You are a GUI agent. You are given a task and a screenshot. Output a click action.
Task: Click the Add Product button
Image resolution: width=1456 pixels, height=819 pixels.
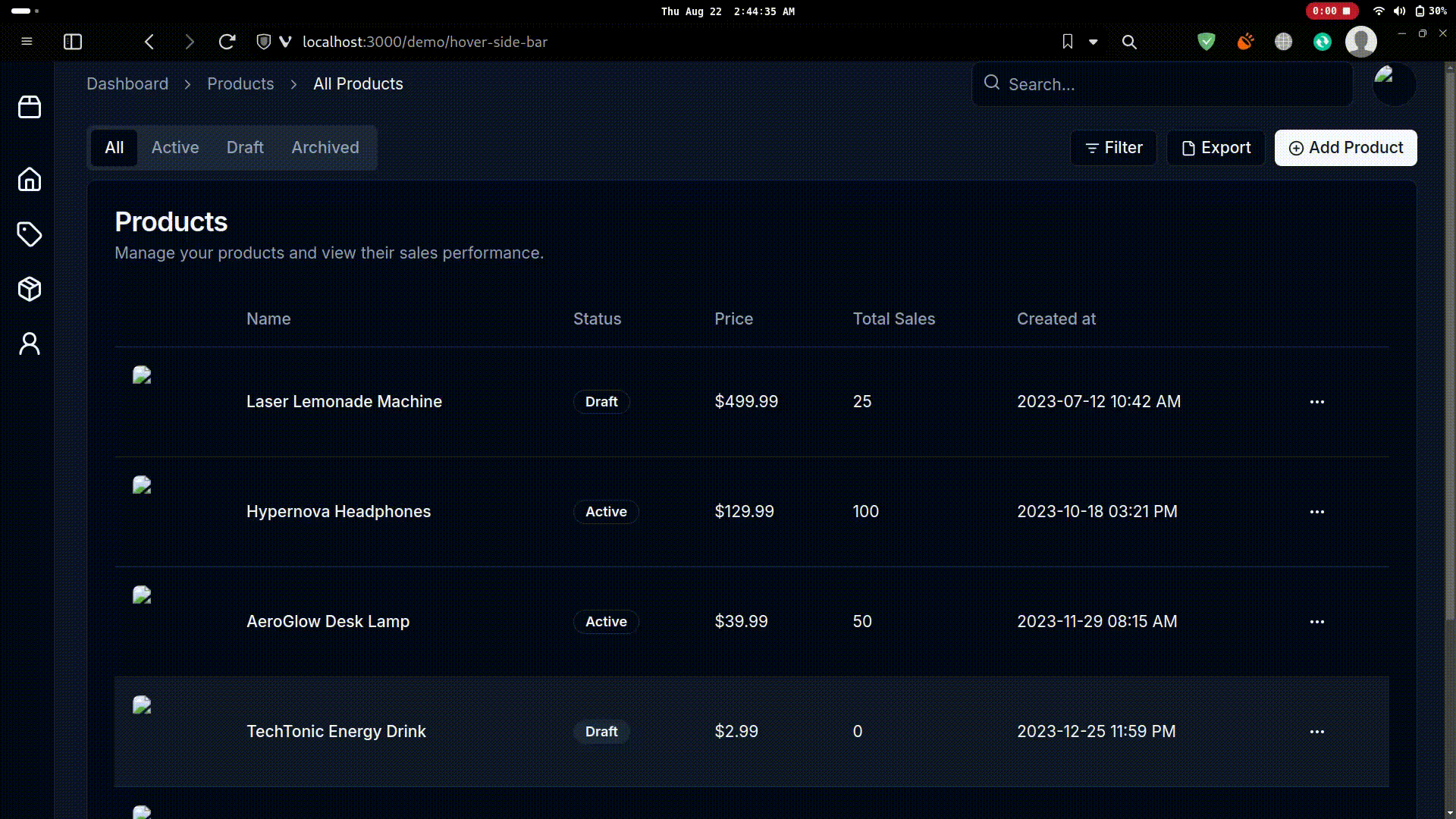(1345, 148)
